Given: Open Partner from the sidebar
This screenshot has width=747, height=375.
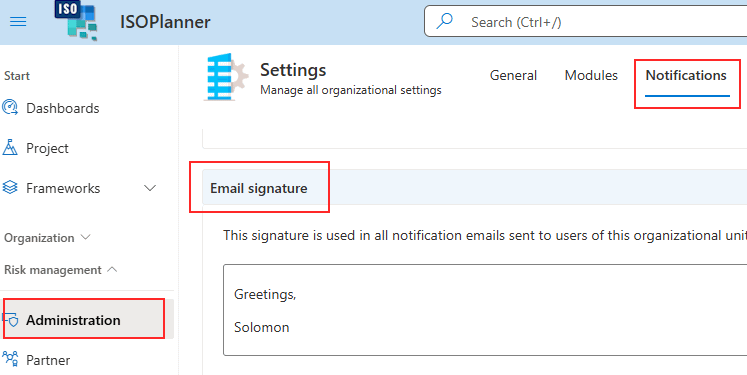Looking at the screenshot, I should (48, 360).
